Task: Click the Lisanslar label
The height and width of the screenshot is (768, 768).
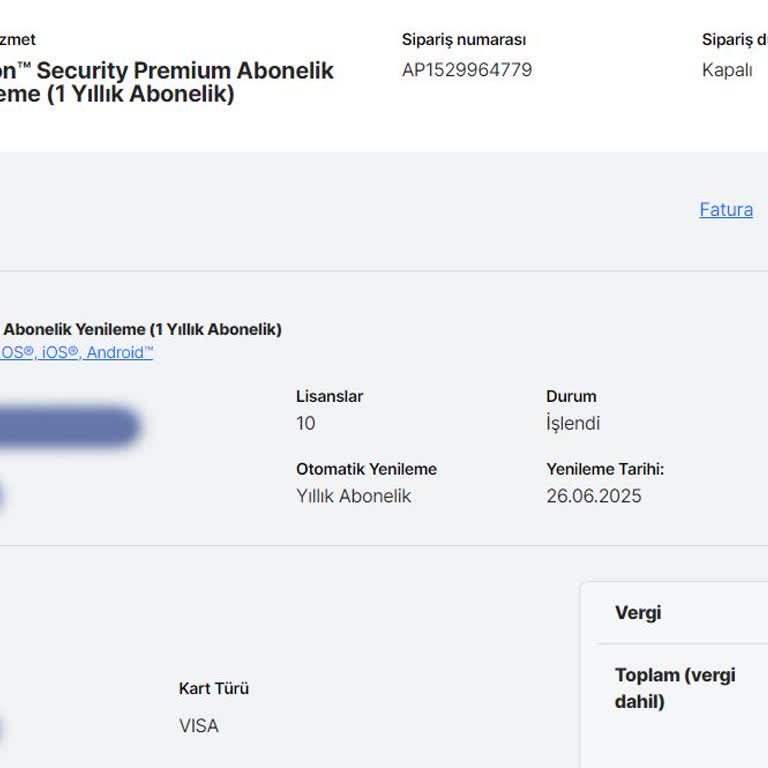Action: [329, 396]
